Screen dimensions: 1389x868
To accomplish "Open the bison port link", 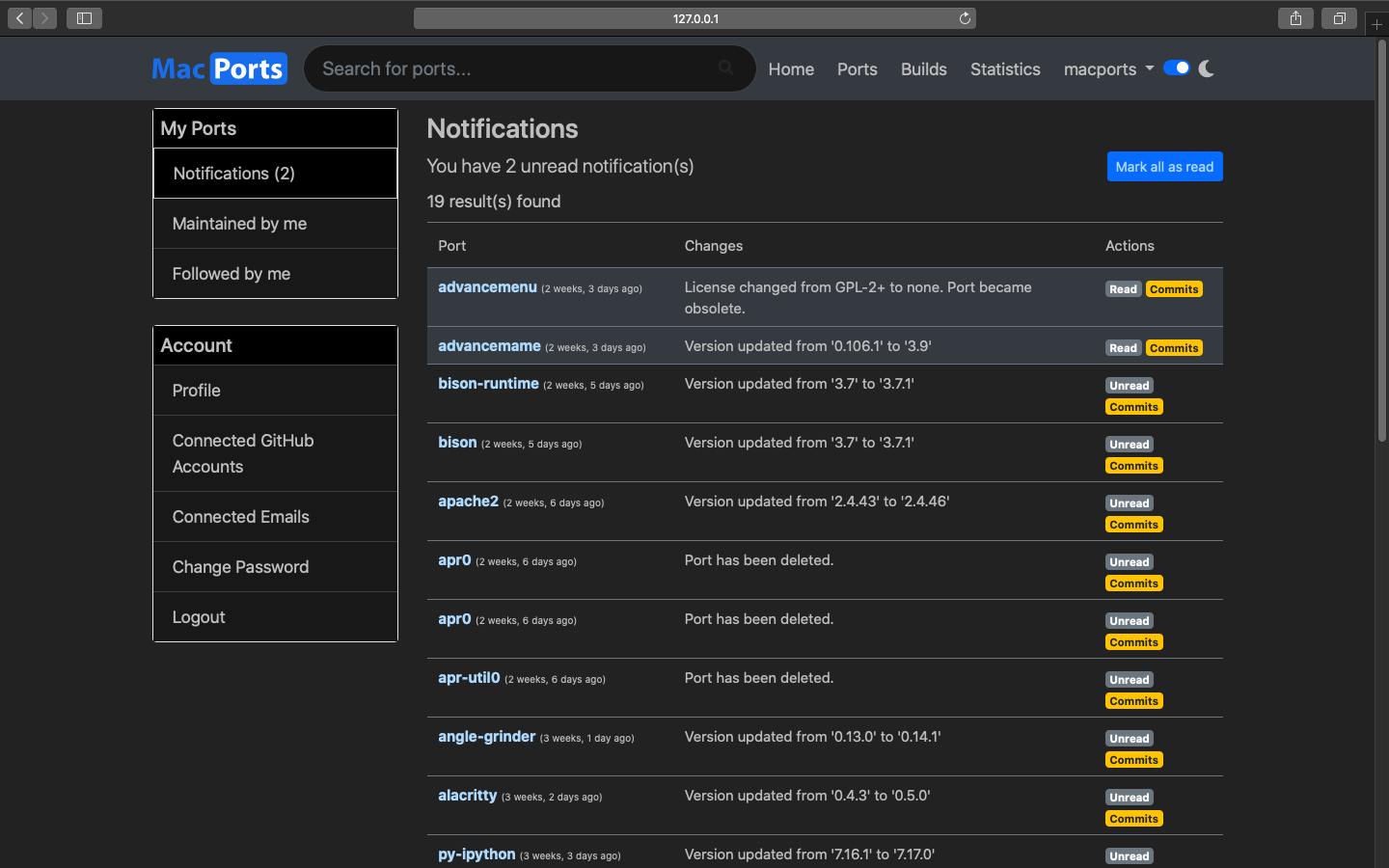I will pos(457,443).
